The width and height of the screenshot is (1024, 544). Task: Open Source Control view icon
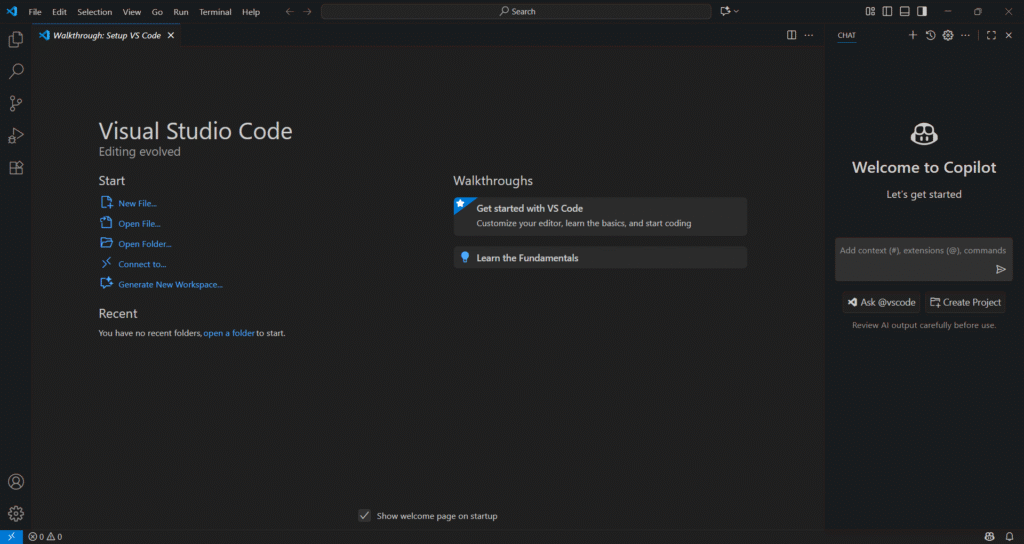(16, 104)
